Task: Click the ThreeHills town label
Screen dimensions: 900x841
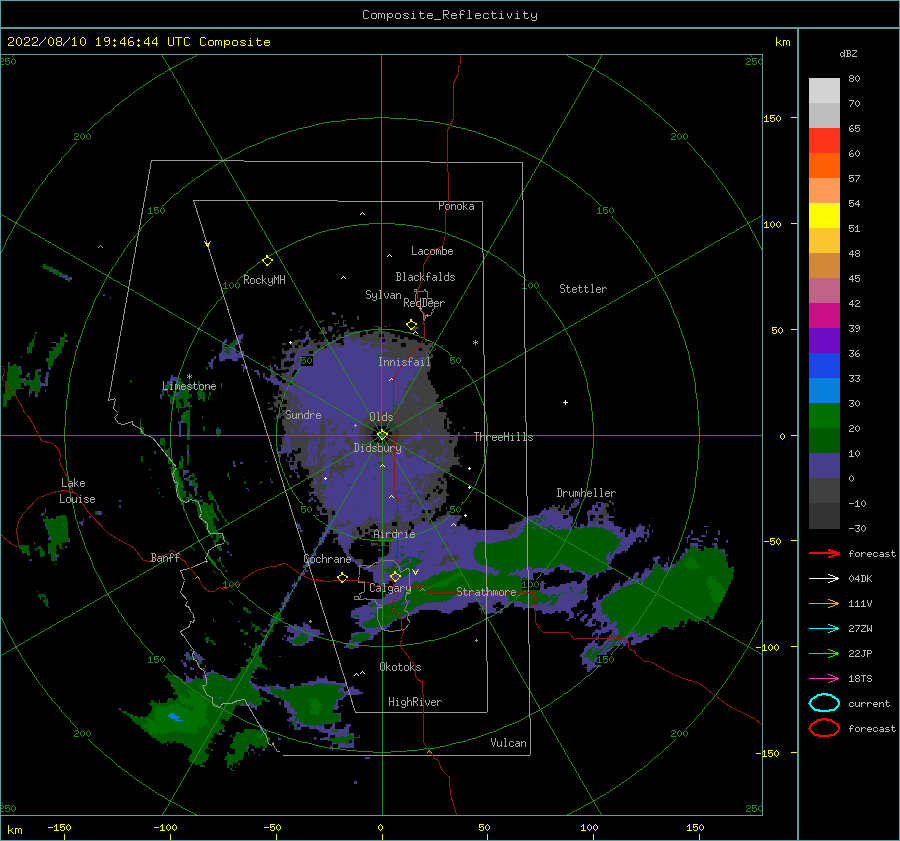Action: point(503,437)
